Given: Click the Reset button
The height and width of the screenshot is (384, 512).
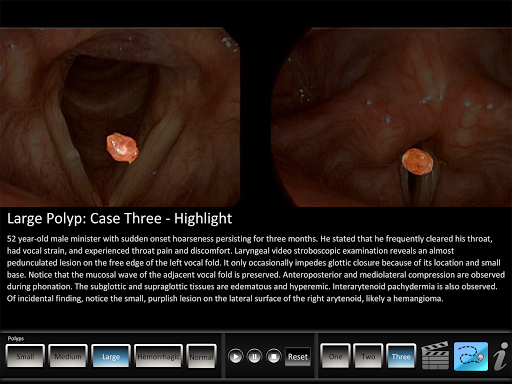Looking at the screenshot, I should pyautogui.click(x=298, y=357).
